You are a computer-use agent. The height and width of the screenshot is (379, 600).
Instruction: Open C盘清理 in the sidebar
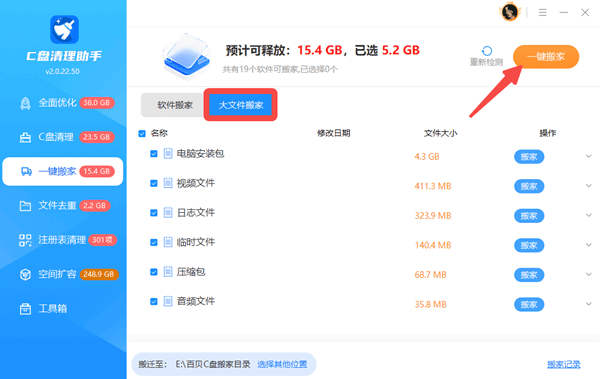tap(63, 137)
